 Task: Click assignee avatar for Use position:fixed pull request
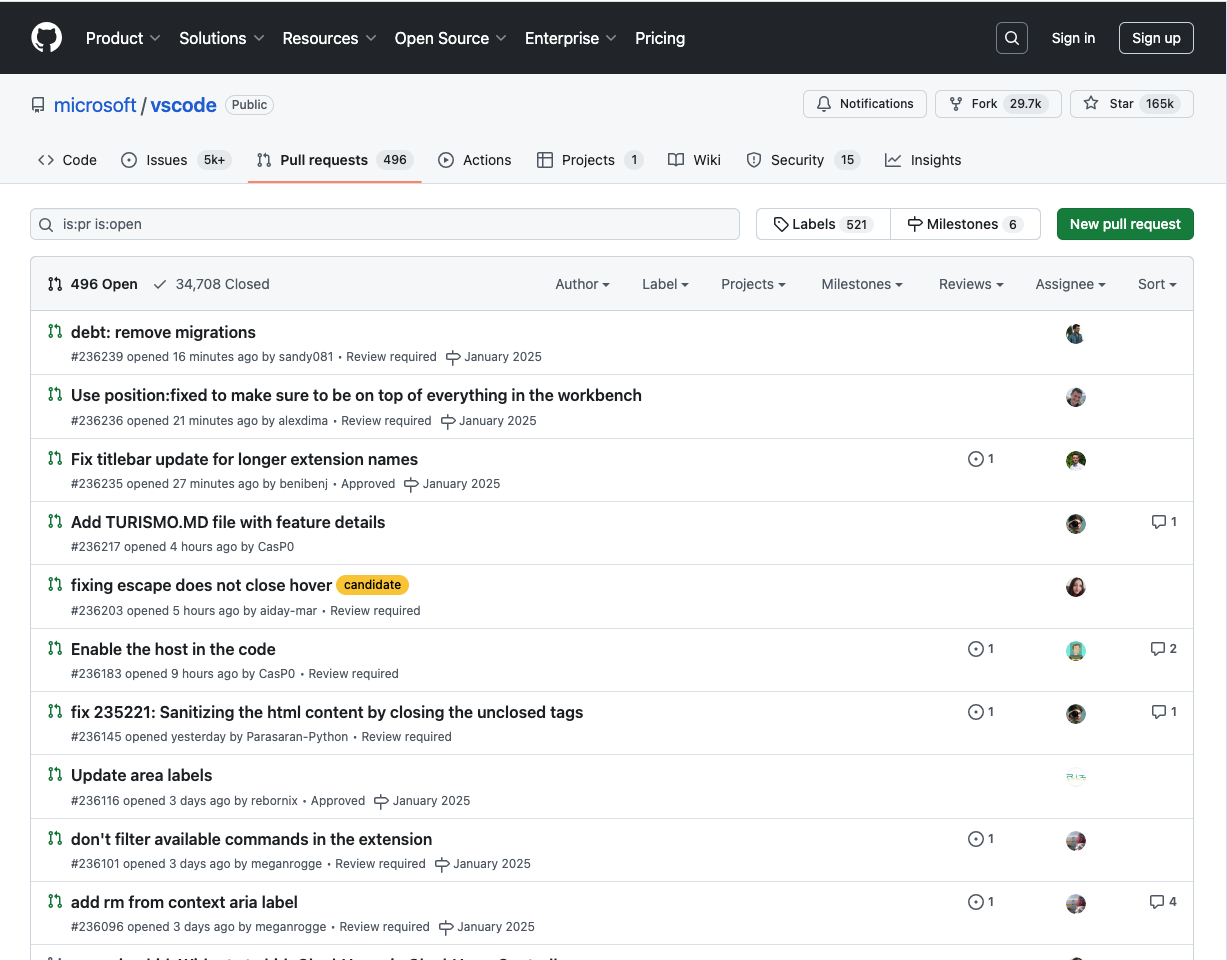(x=1076, y=397)
